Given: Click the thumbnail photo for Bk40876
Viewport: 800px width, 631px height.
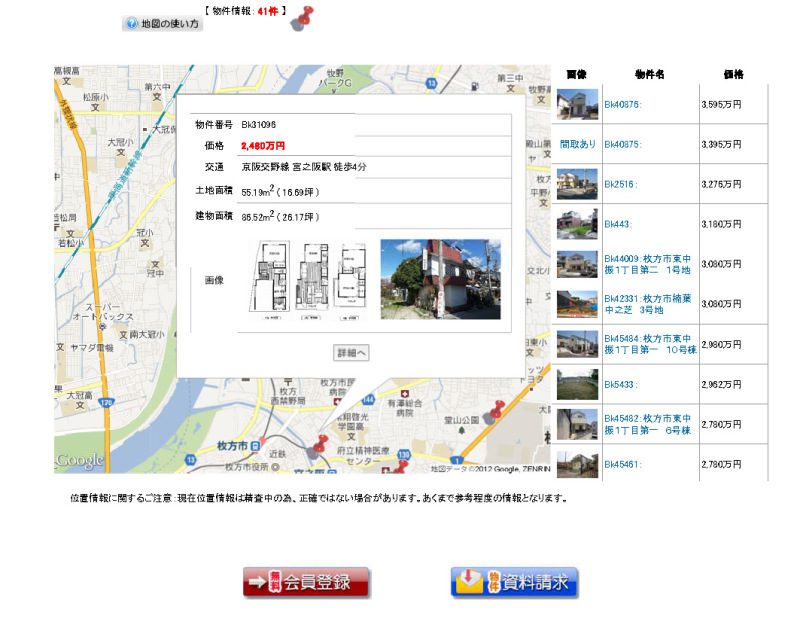Looking at the screenshot, I should (577, 104).
